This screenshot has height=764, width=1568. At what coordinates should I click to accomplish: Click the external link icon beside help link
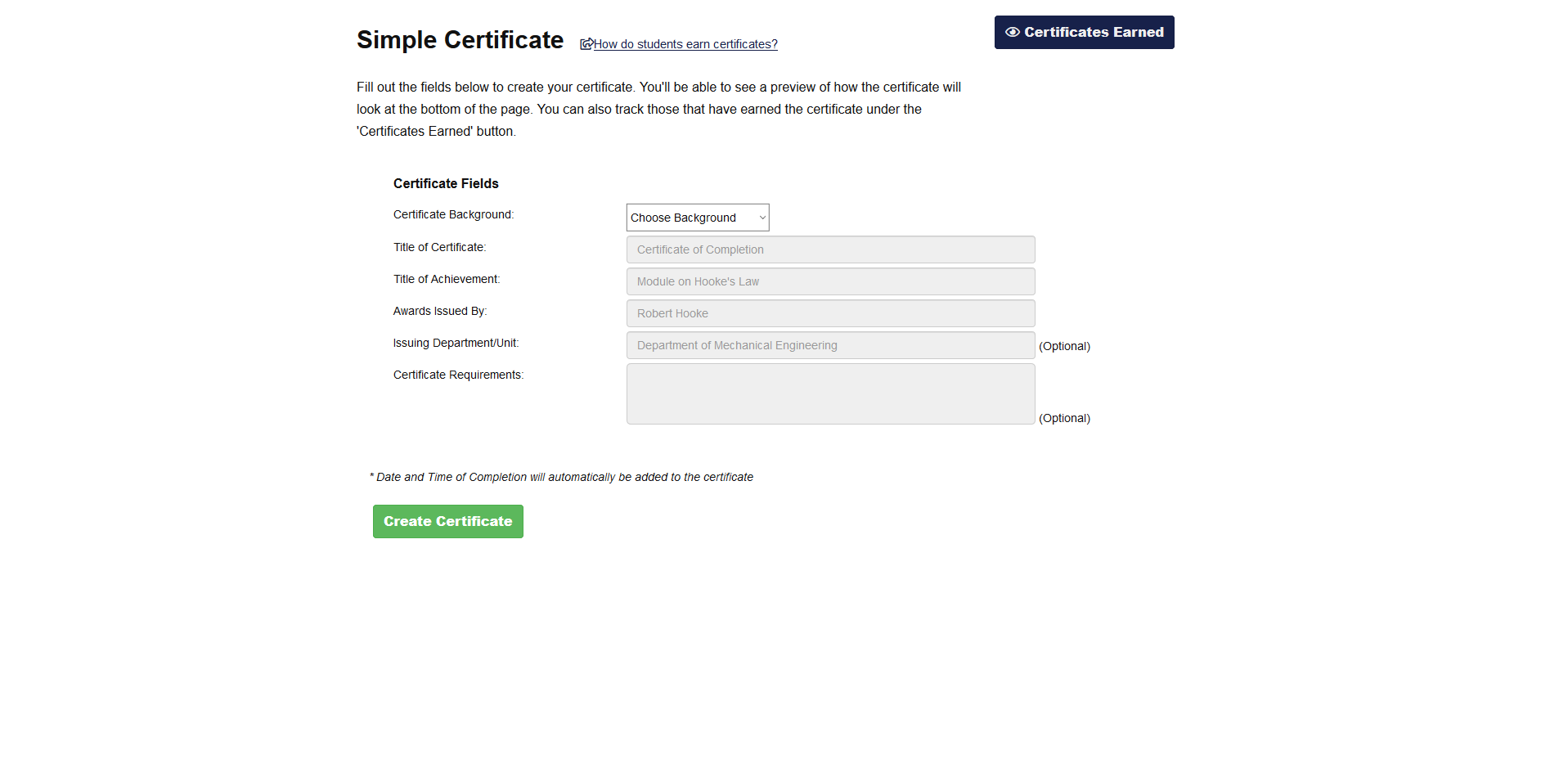point(586,44)
